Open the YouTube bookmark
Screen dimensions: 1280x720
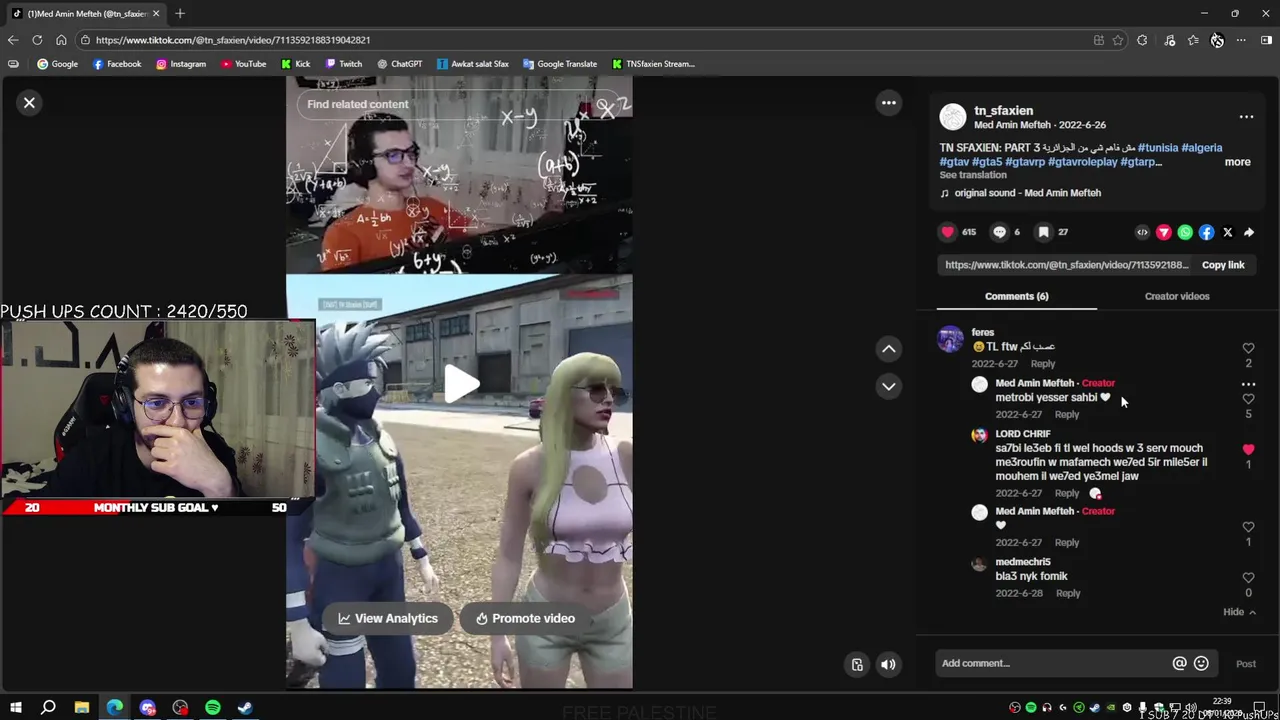[243, 64]
